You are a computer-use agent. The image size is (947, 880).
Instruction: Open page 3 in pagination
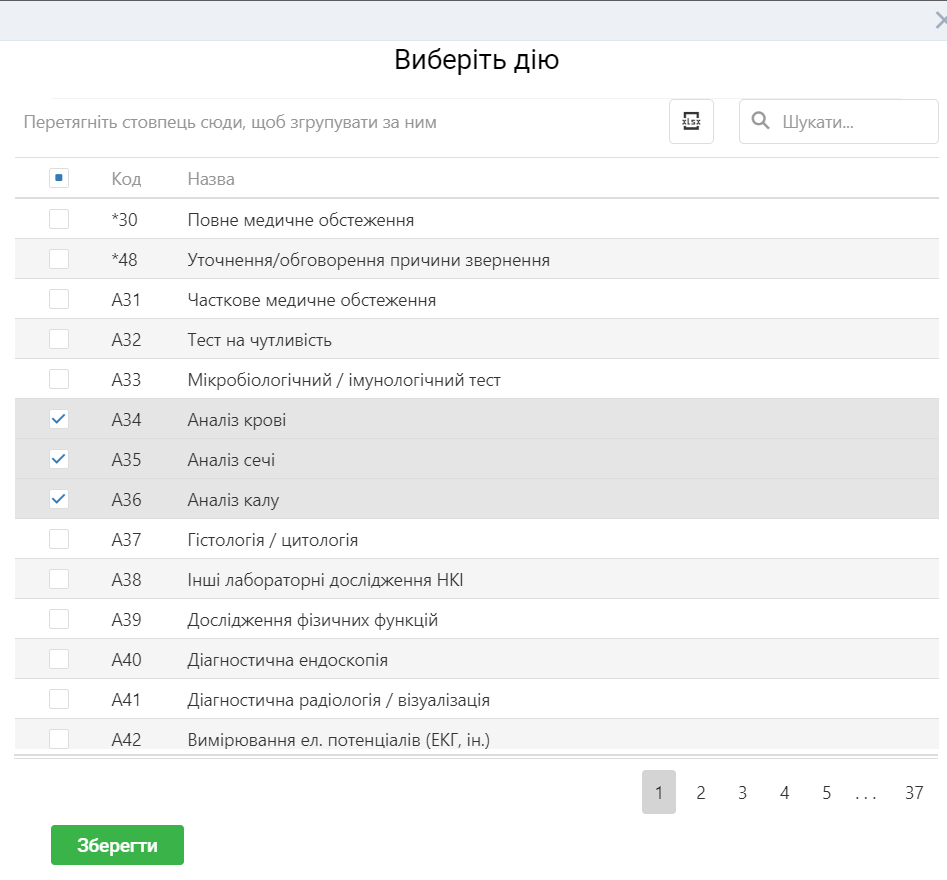[742, 792]
